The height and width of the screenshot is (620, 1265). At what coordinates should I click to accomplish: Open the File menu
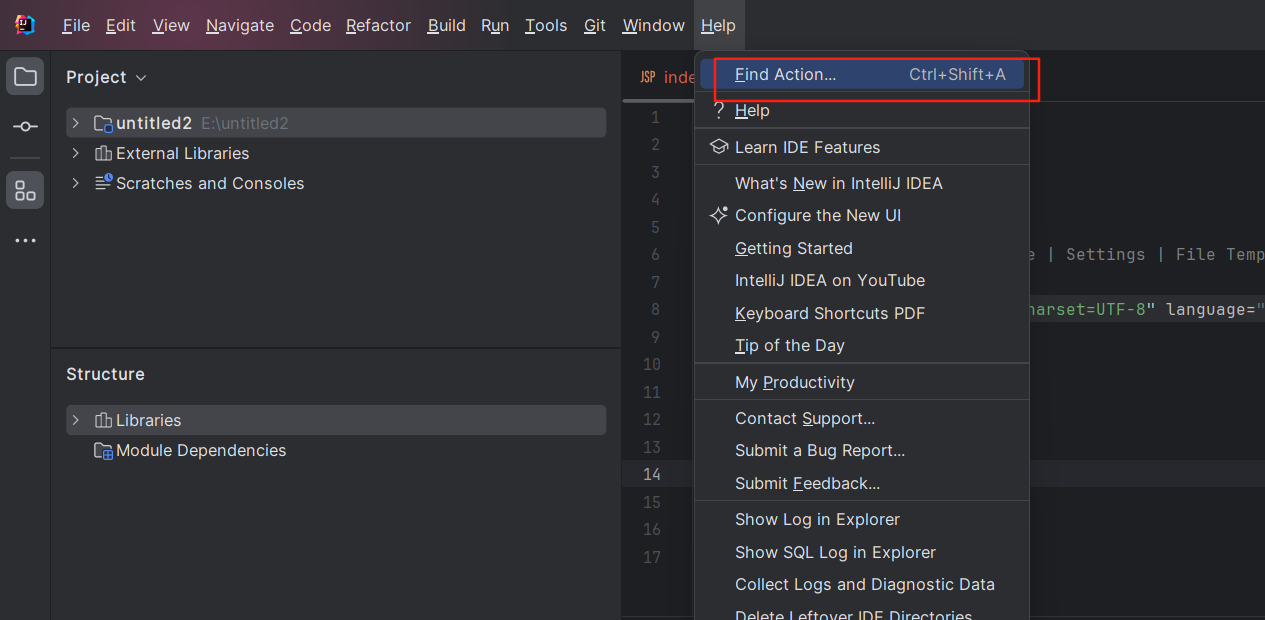[x=76, y=25]
